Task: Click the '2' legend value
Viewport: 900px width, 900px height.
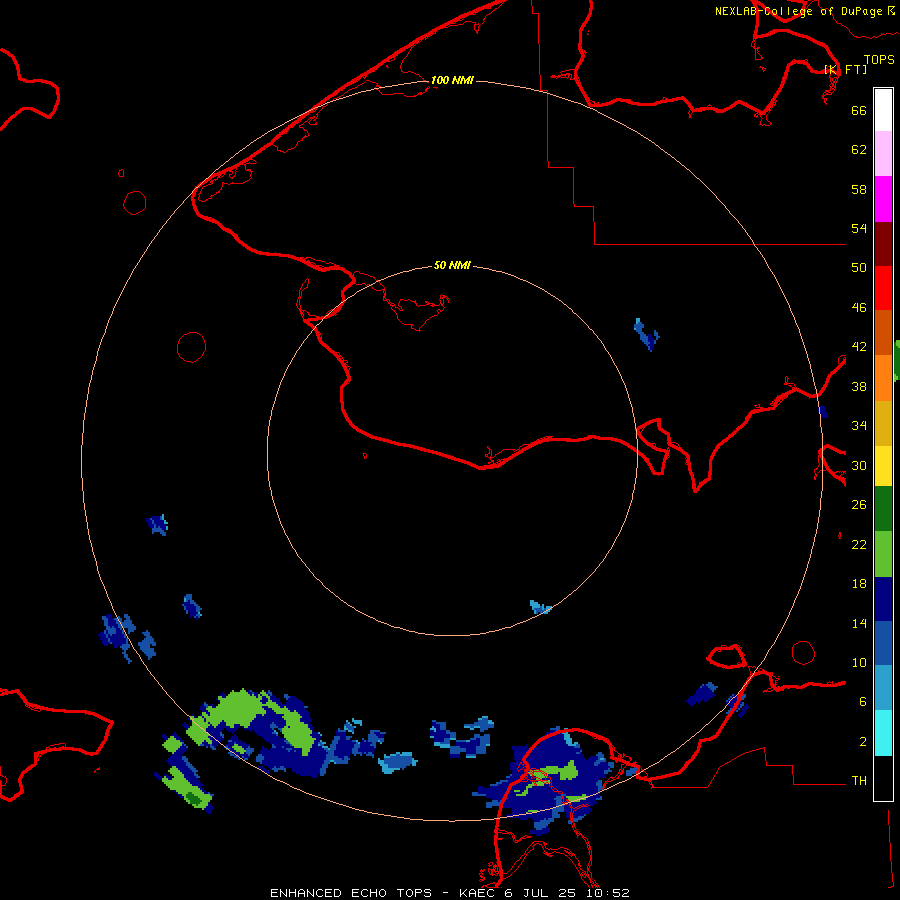Action: pos(862,742)
